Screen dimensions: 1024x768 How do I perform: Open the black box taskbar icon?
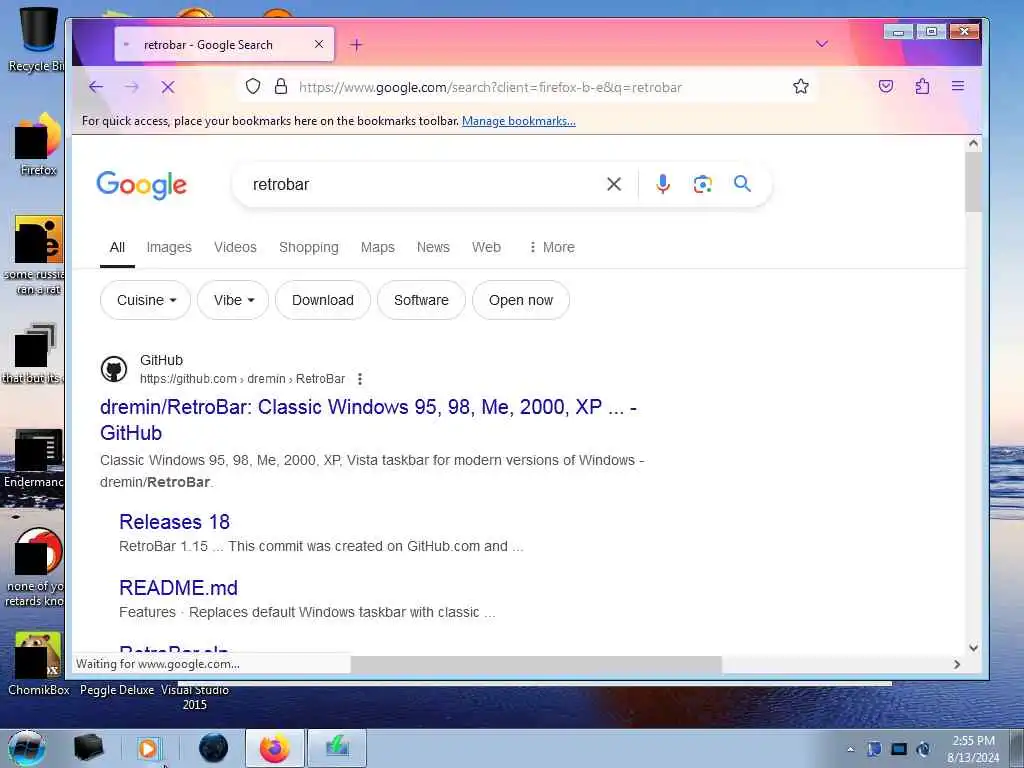(88, 748)
